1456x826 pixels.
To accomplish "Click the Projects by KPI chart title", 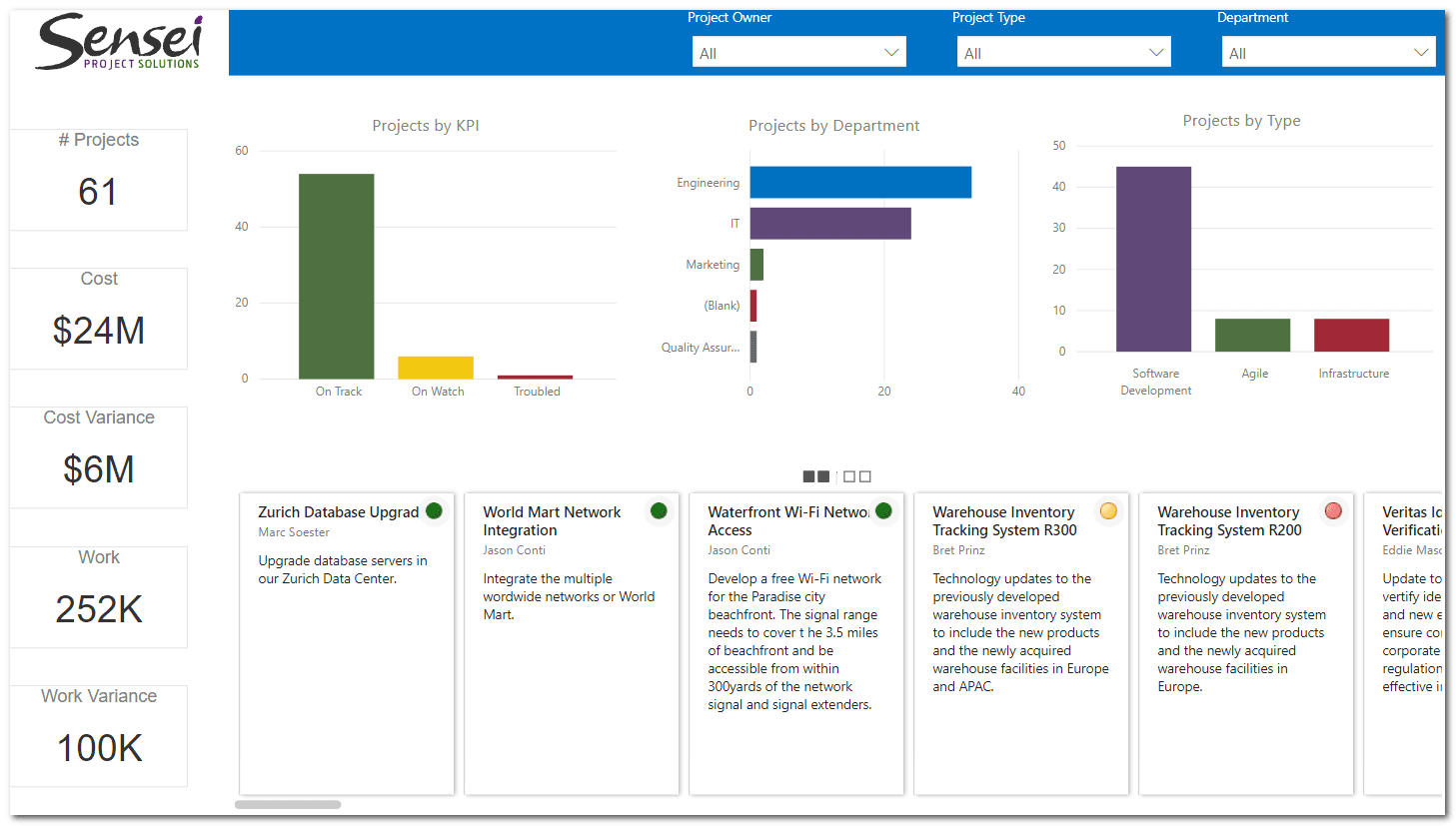I will click(x=426, y=126).
